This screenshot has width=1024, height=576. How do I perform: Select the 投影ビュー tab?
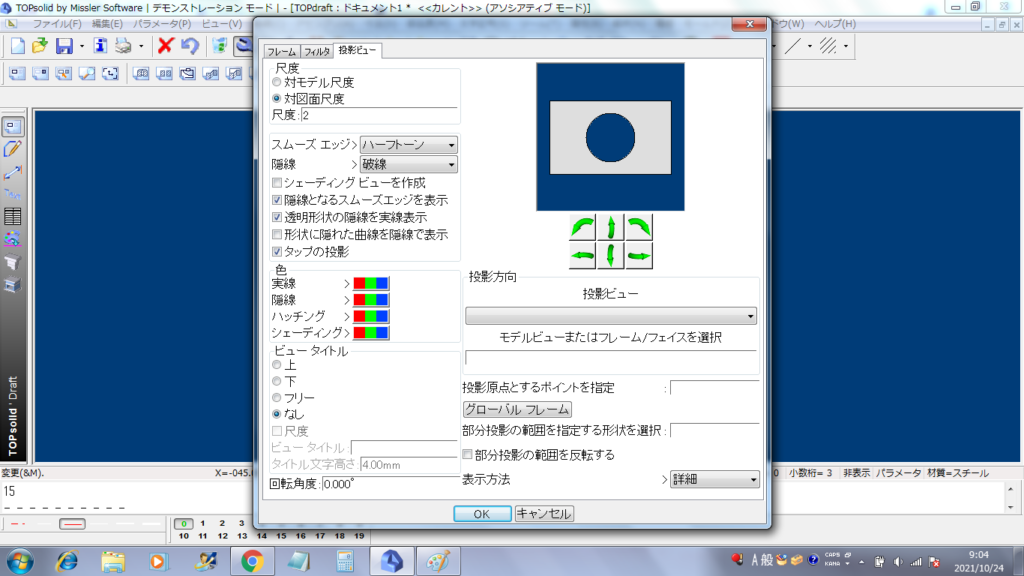coord(357,50)
